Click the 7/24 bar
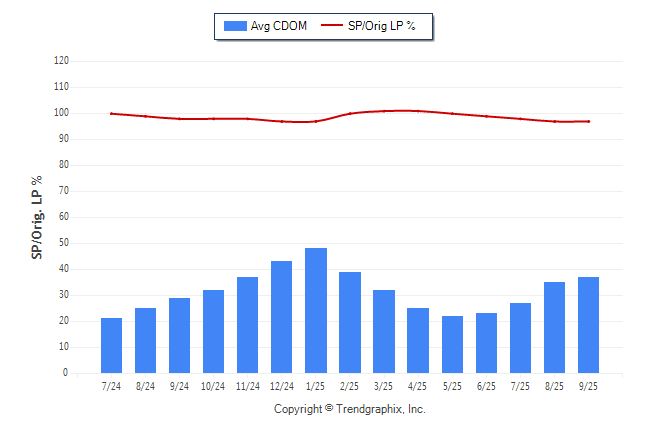The image size is (646, 434). click(x=112, y=345)
